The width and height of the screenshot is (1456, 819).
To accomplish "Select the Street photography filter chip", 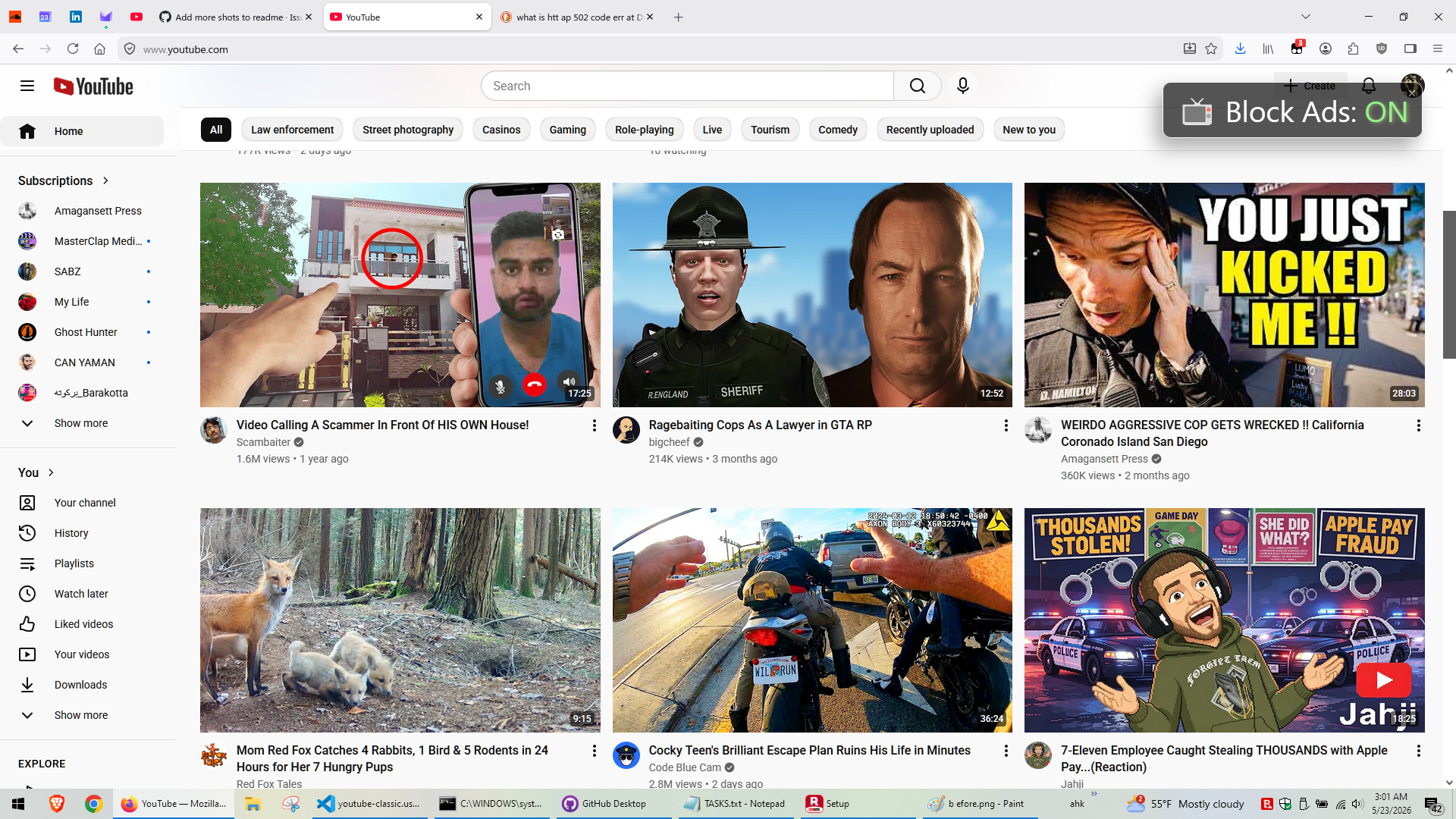I will tap(408, 130).
